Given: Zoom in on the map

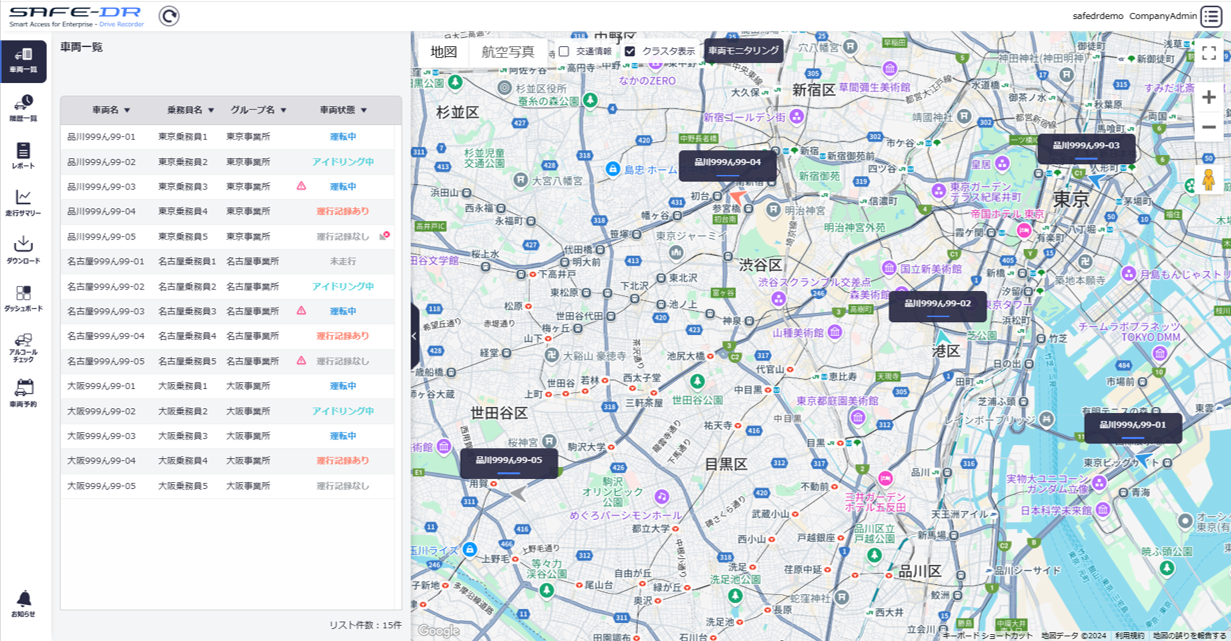Looking at the screenshot, I should (x=1209, y=97).
